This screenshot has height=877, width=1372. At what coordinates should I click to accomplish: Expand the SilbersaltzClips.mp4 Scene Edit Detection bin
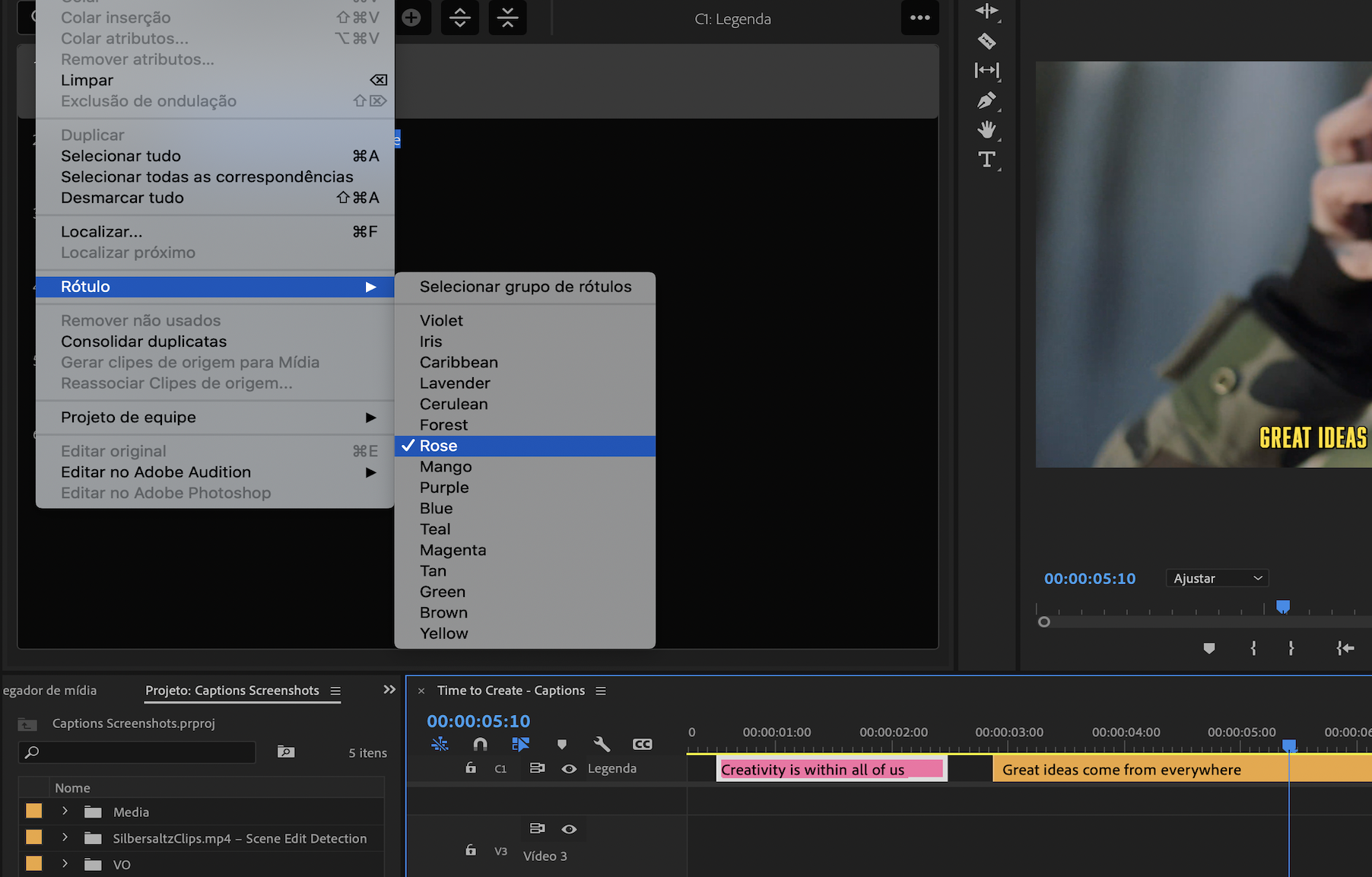pyautogui.click(x=65, y=837)
